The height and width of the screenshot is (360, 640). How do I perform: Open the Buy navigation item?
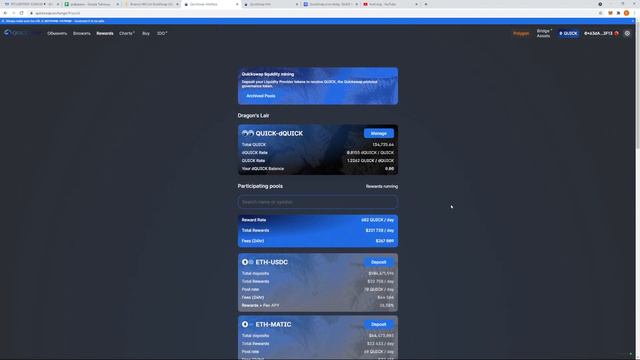(x=146, y=33)
